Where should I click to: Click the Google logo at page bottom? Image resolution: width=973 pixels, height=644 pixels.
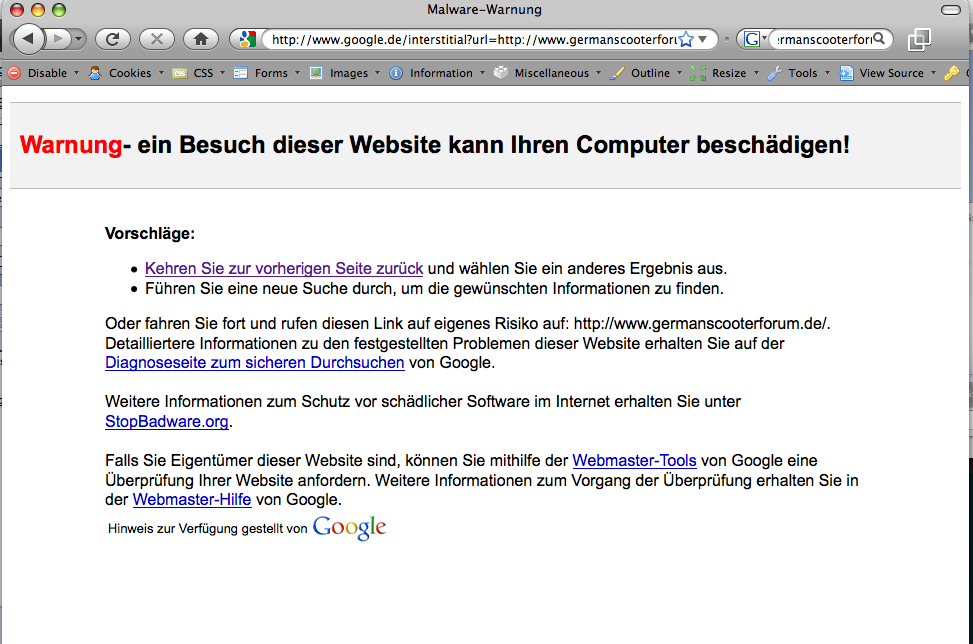(349, 528)
